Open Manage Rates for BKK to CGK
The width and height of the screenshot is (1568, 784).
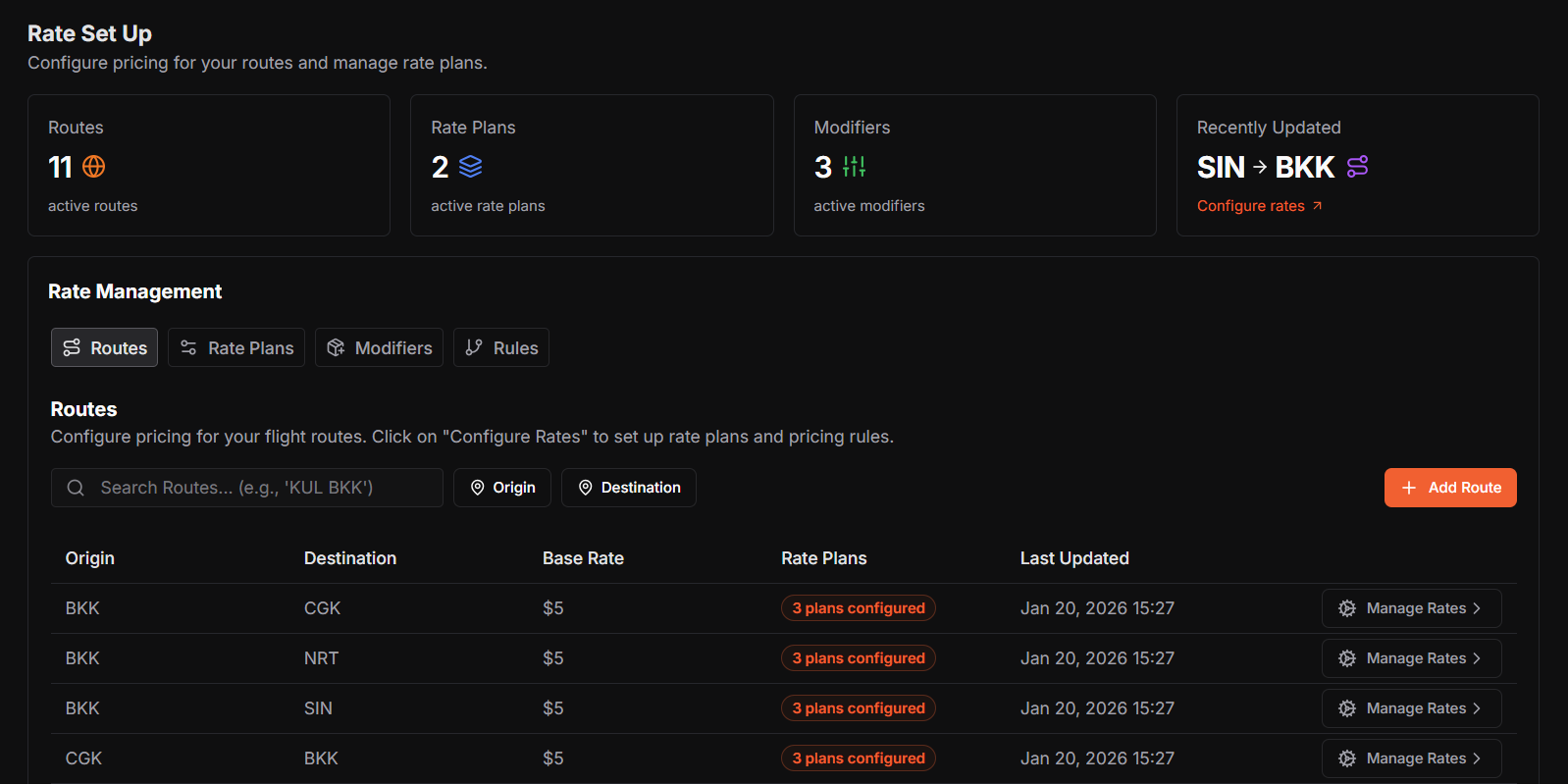coord(1412,608)
